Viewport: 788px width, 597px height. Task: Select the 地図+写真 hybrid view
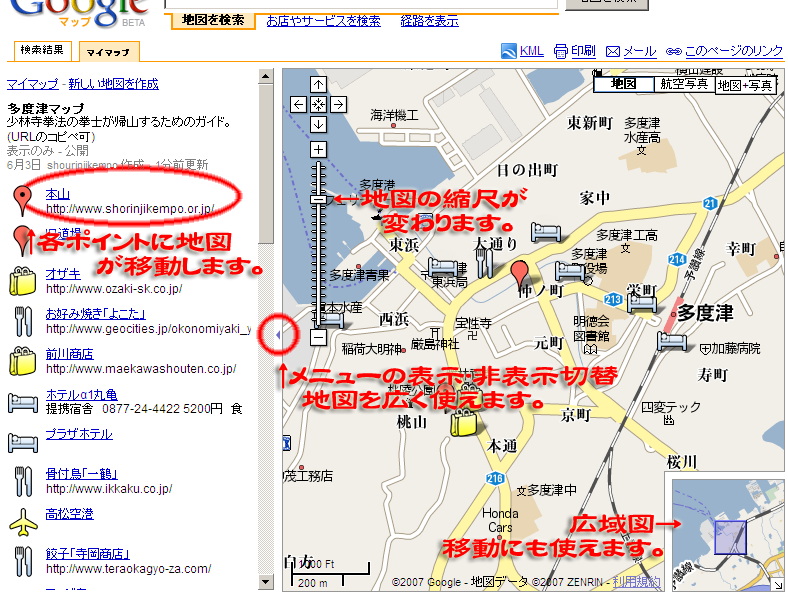pyautogui.click(x=746, y=85)
